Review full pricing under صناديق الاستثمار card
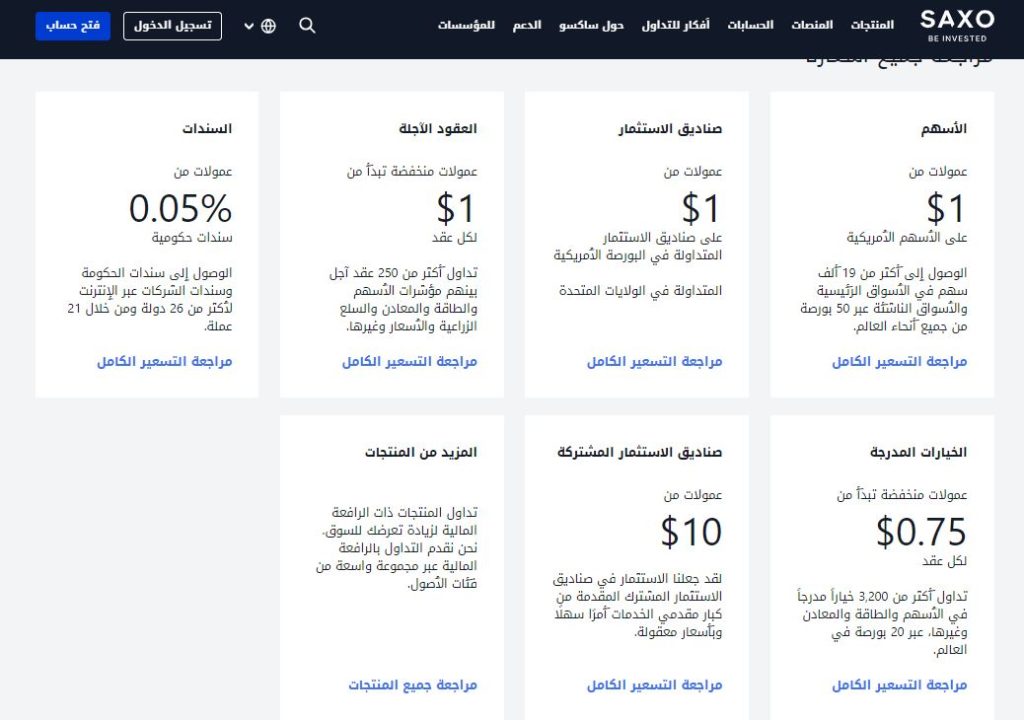Viewport: 1024px width, 720px height. [x=654, y=362]
